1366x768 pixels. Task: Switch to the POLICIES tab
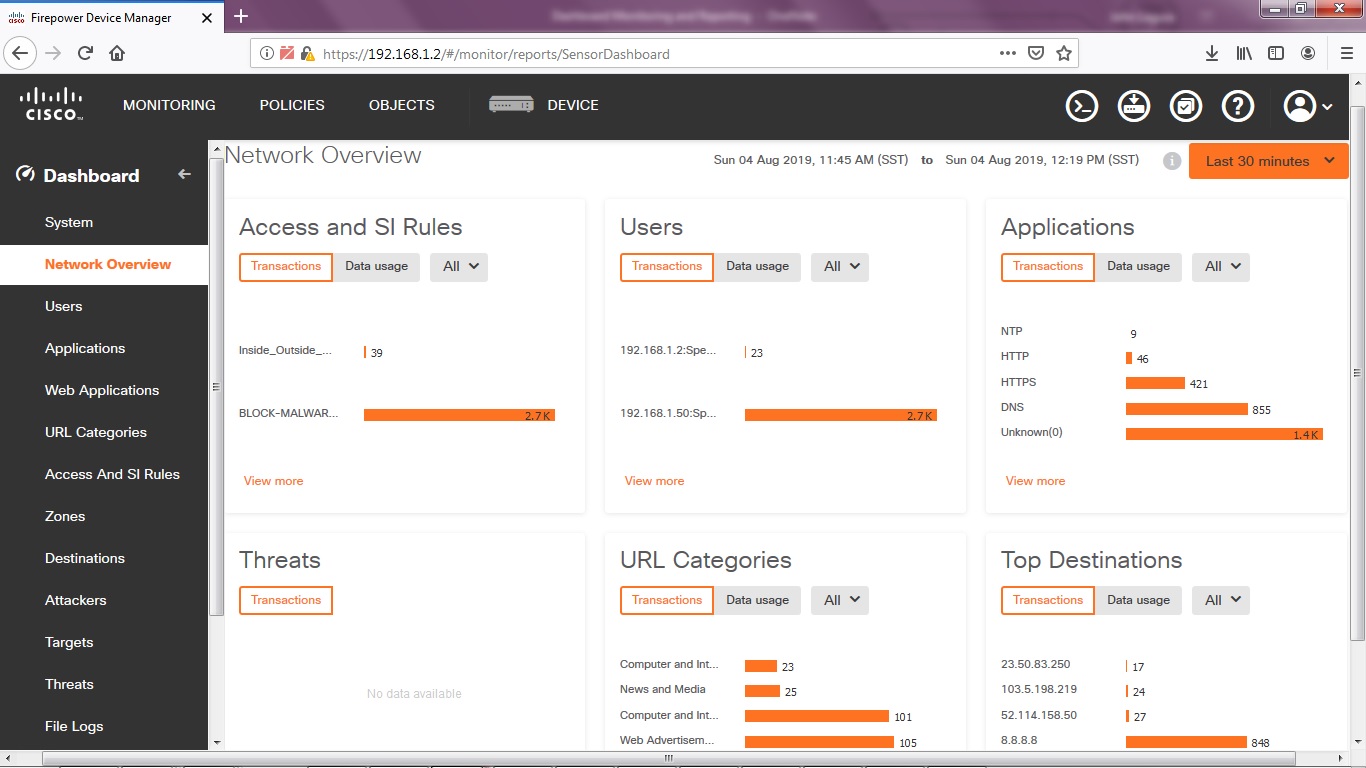(x=292, y=104)
